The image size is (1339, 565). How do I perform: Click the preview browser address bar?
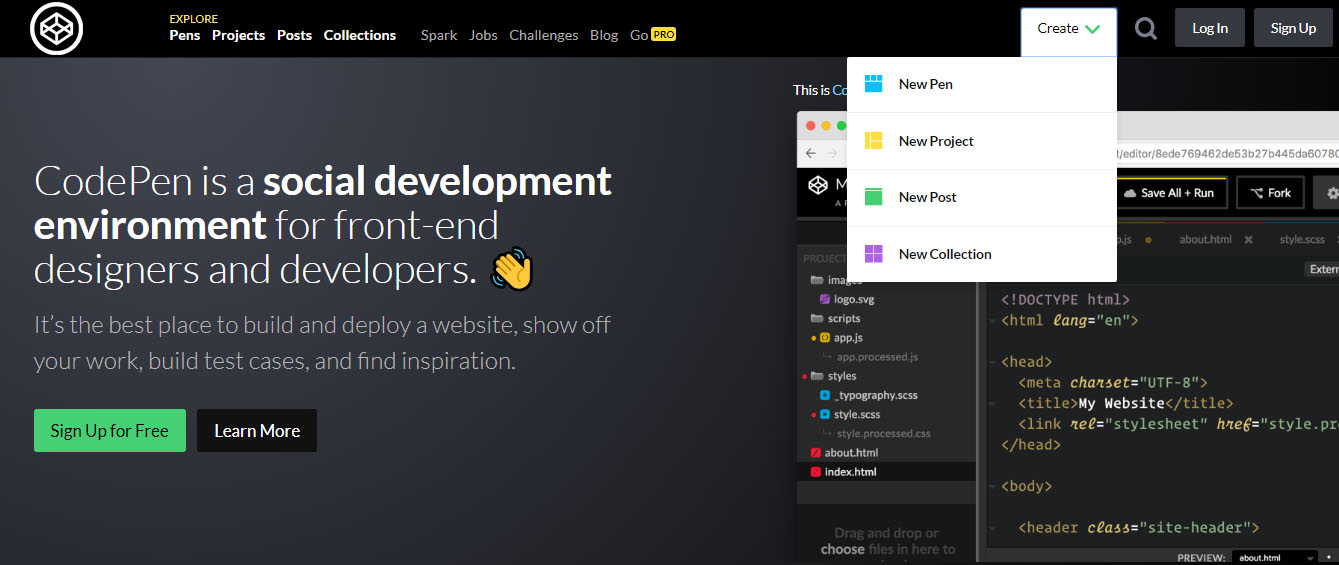[1227, 153]
